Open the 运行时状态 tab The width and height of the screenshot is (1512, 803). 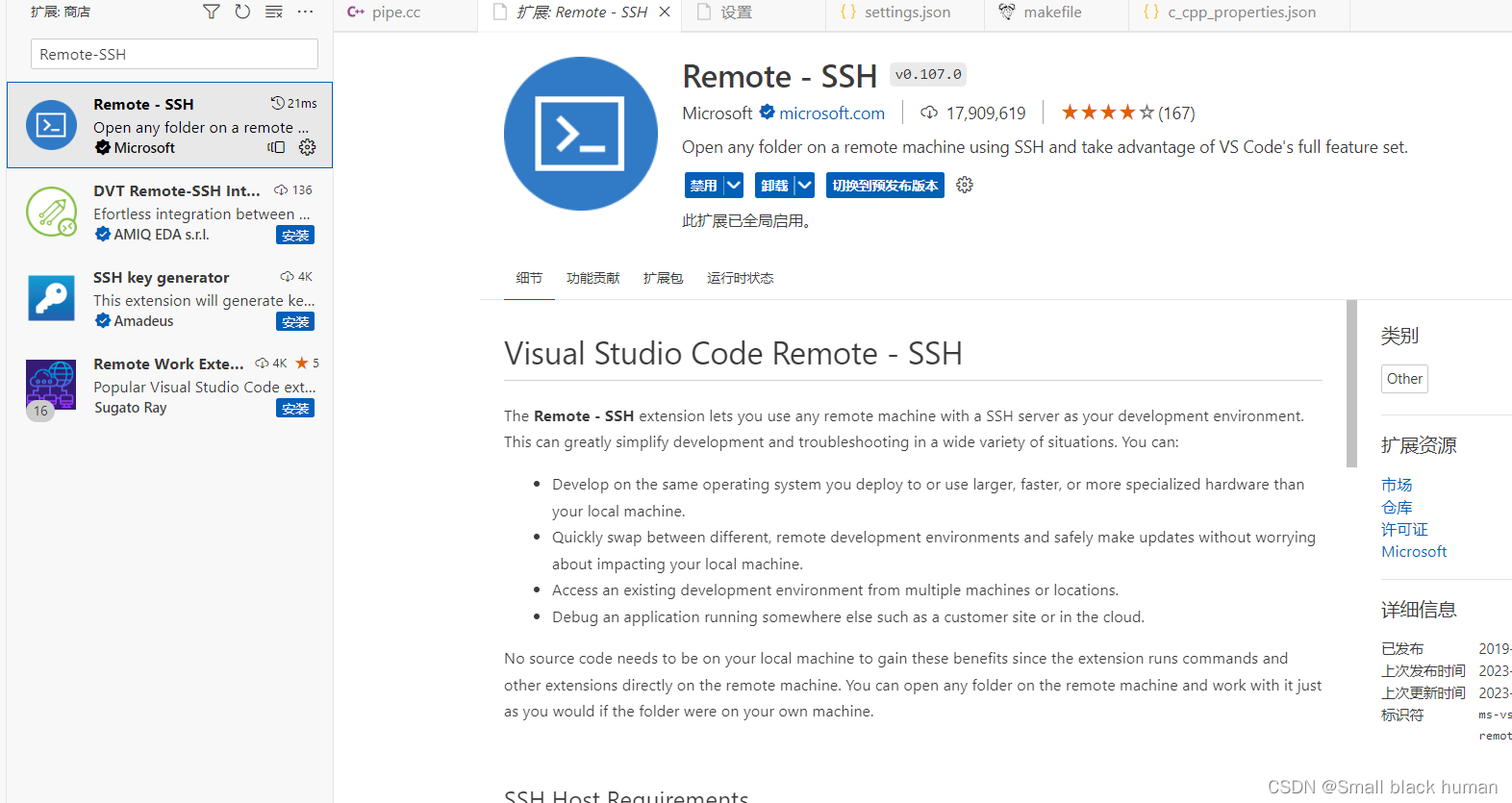click(740, 278)
